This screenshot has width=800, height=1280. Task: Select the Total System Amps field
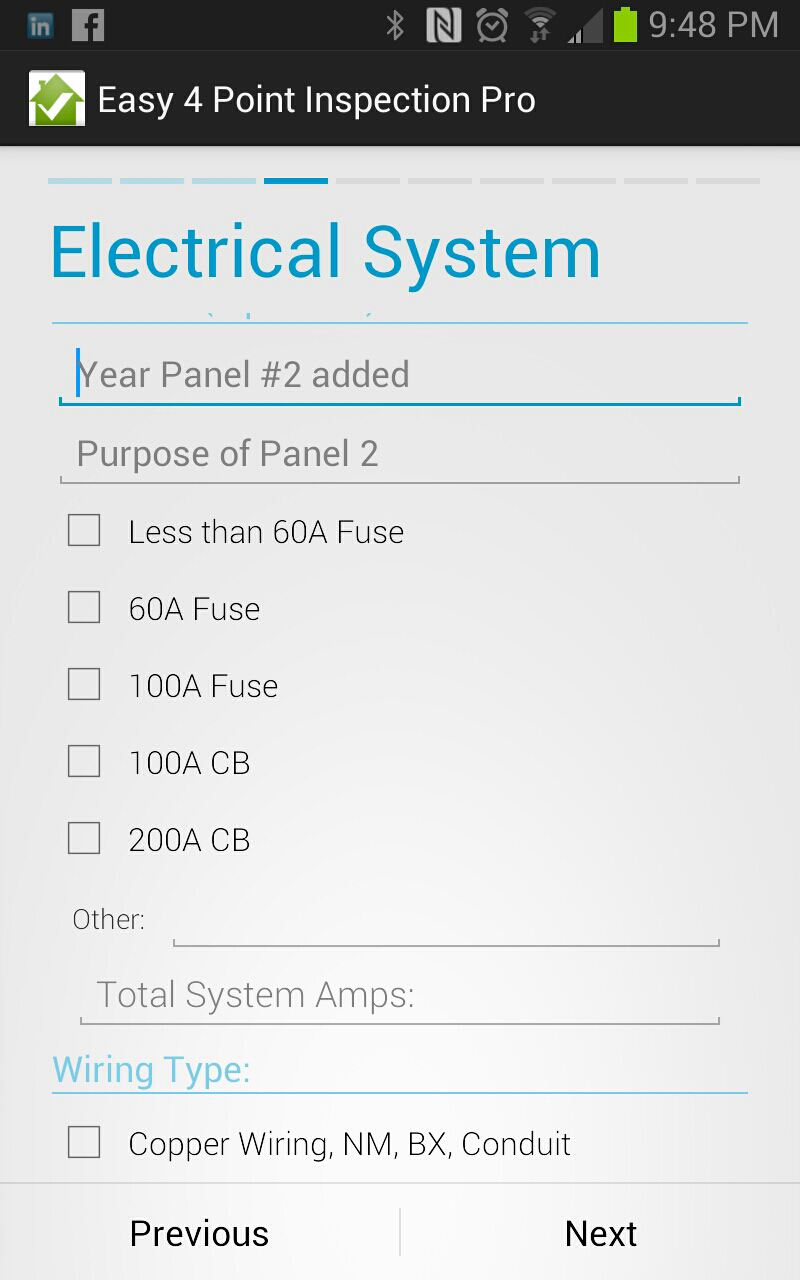pyautogui.click(x=400, y=995)
